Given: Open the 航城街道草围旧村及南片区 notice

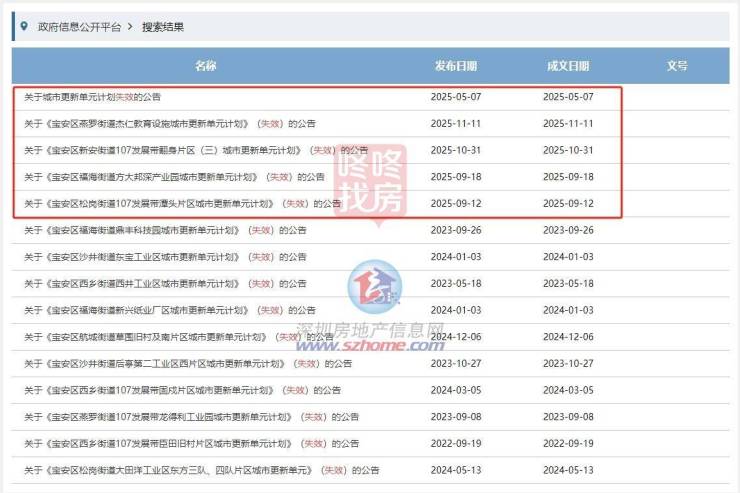Looking at the screenshot, I should [x=179, y=337].
